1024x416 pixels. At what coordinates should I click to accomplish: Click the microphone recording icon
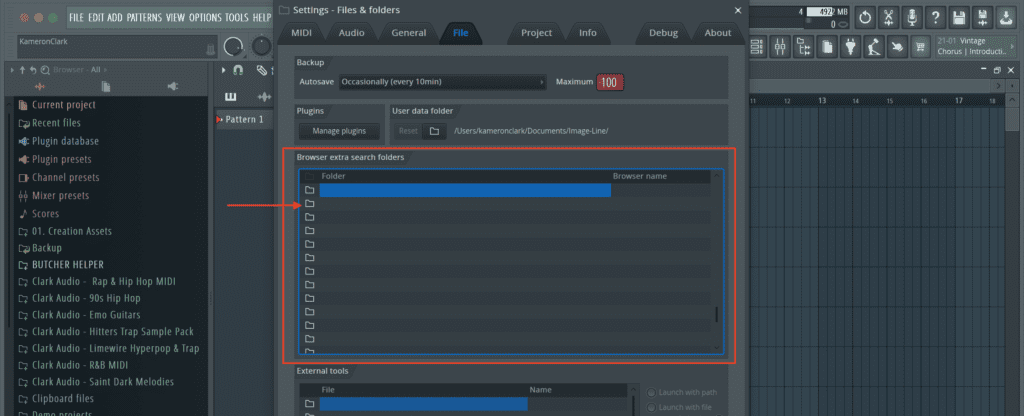pyautogui.click(x=912, y=18)
